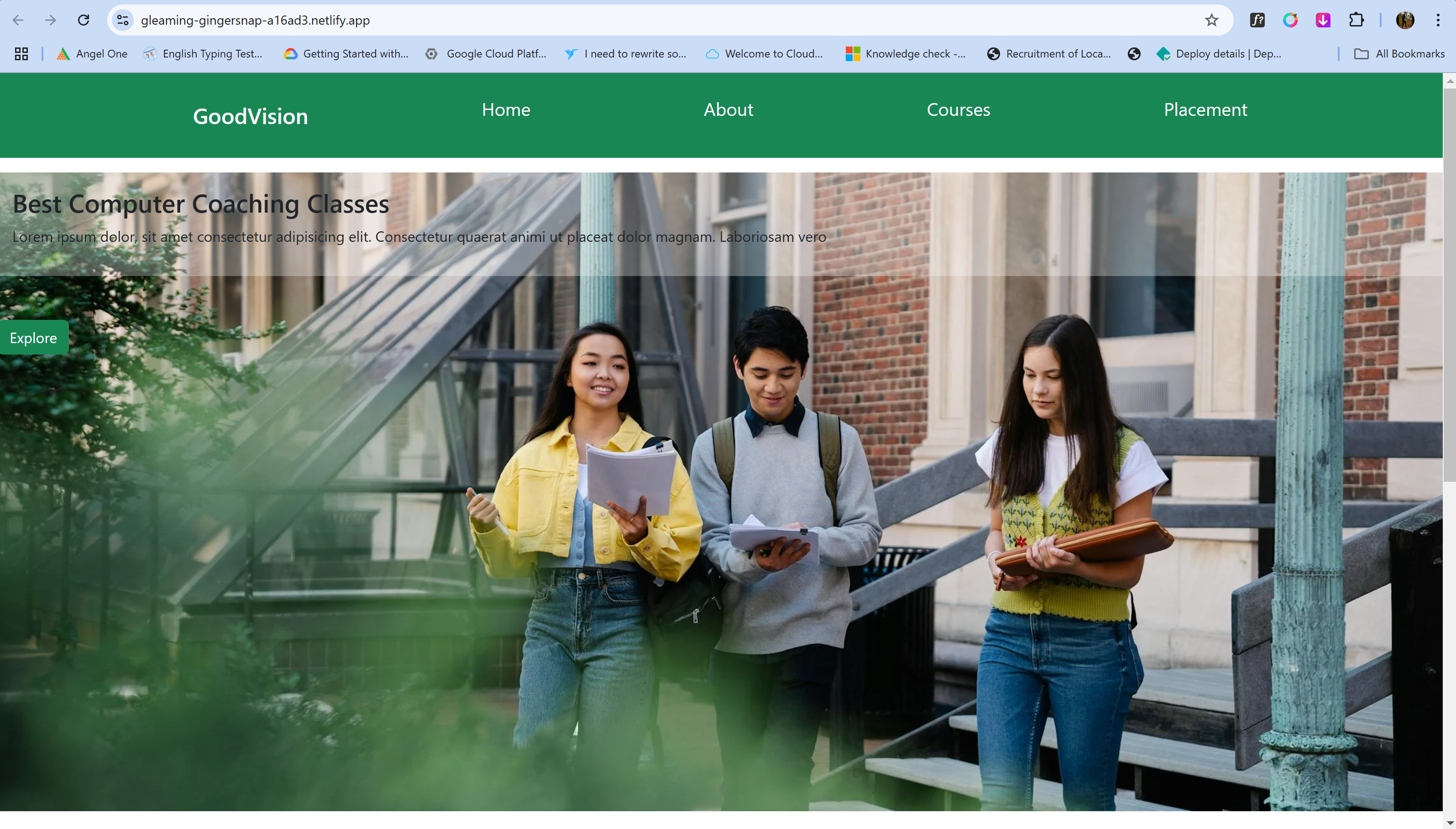This screenshot has width=1456, height=829.
Task: Click the Best Computer Coaching Classes heading
Action: [x=200, y=204]
